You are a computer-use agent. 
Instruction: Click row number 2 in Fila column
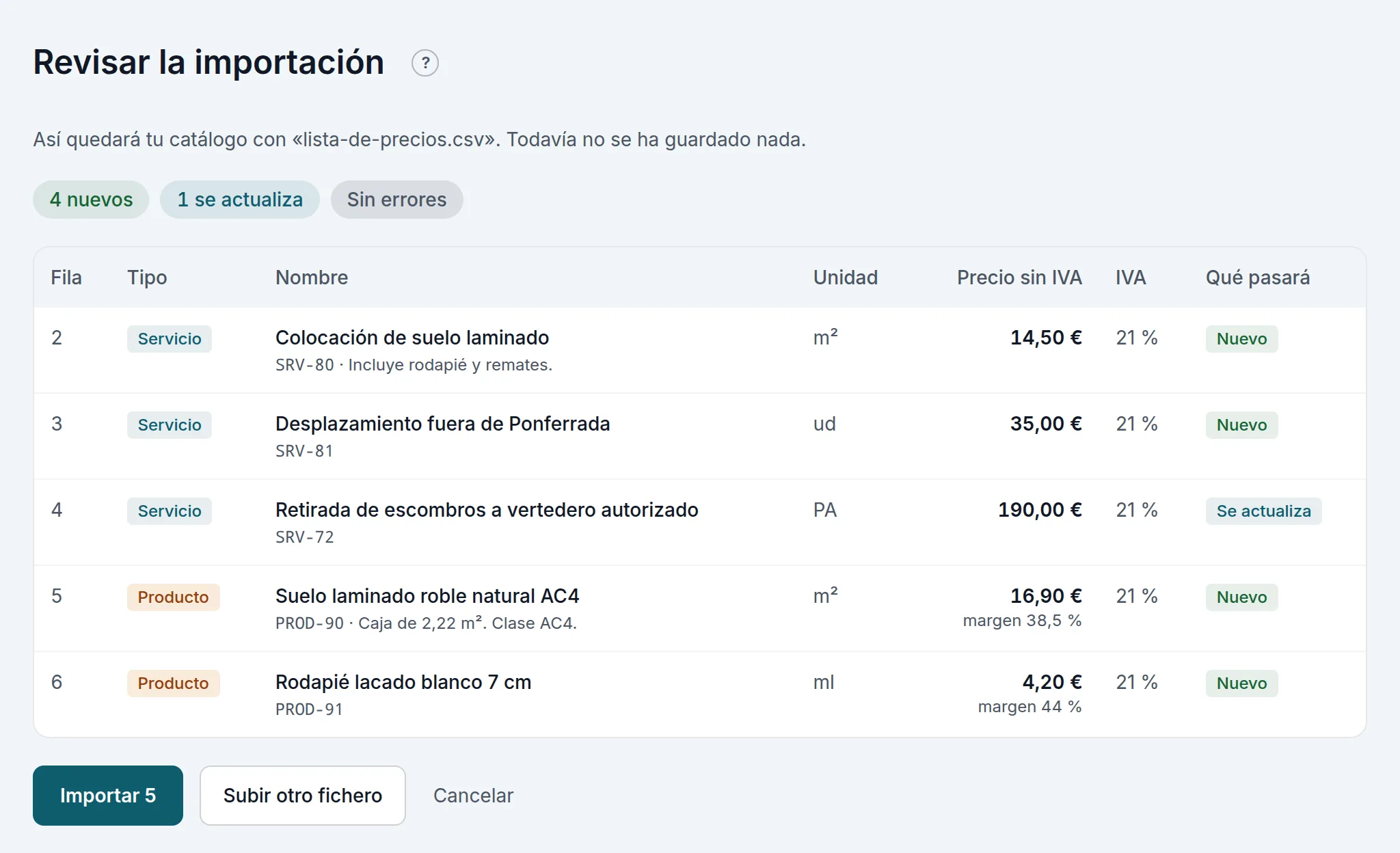pyautogui.click(x=57, y=338)
